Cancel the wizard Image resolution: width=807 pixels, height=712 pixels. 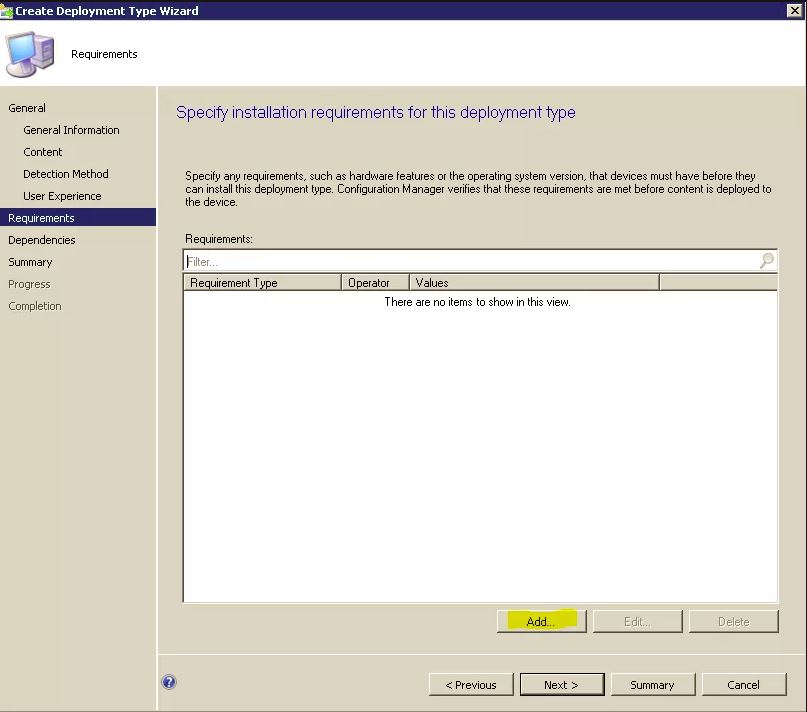click(x=744, y=685)
